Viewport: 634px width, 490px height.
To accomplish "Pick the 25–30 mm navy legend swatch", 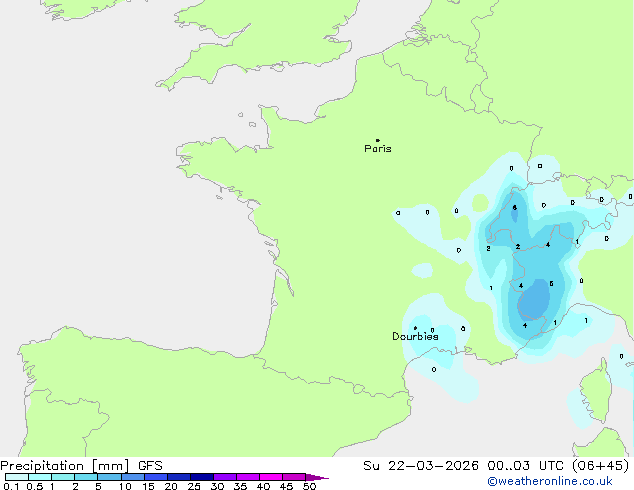I will click(x=202, y=477).
